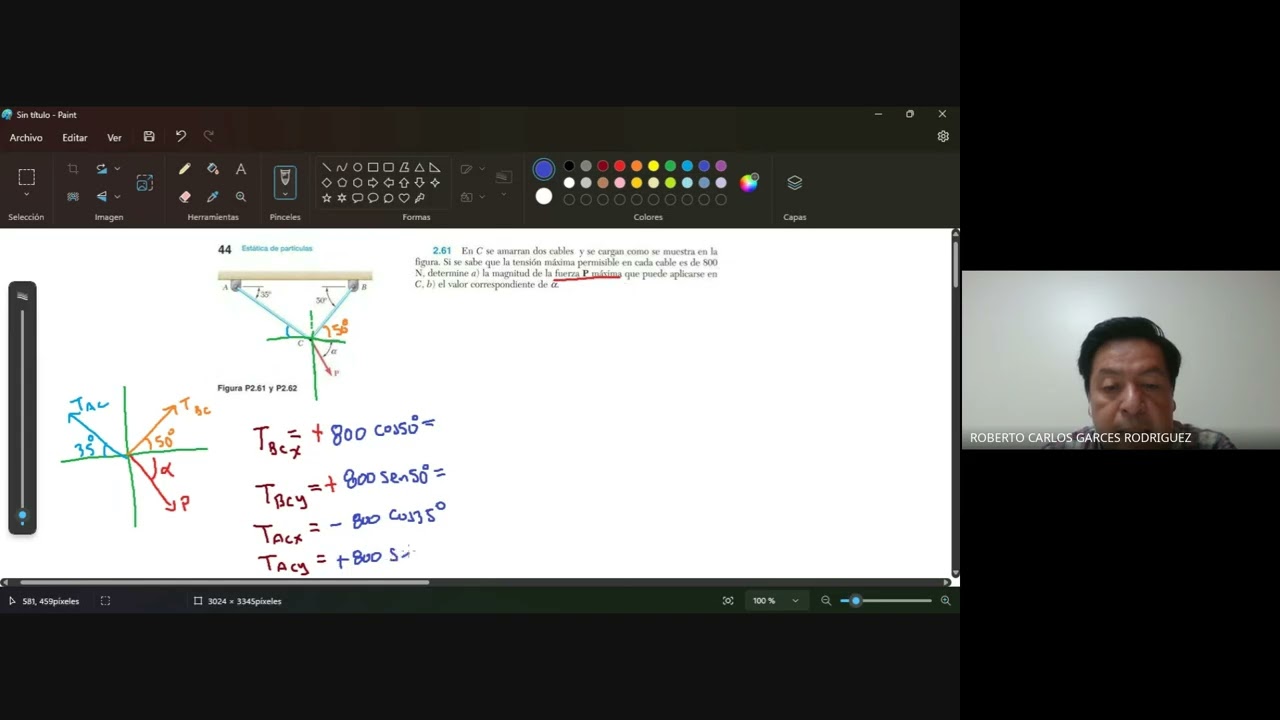Viewport: 1280px width, 720px height.
Task: Click the rotate image icon
Action: tap(101, 169)
